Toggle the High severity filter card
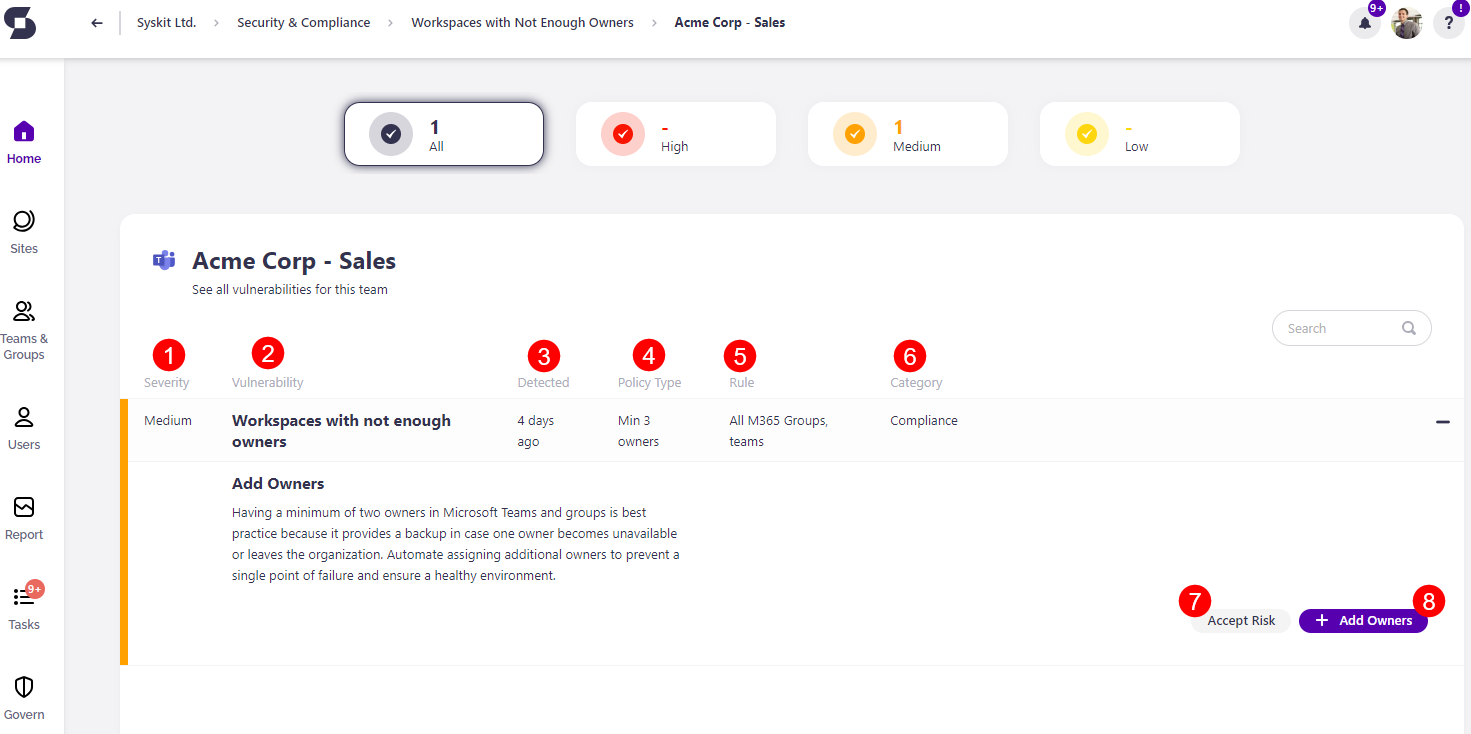 (x=675, y=133)
